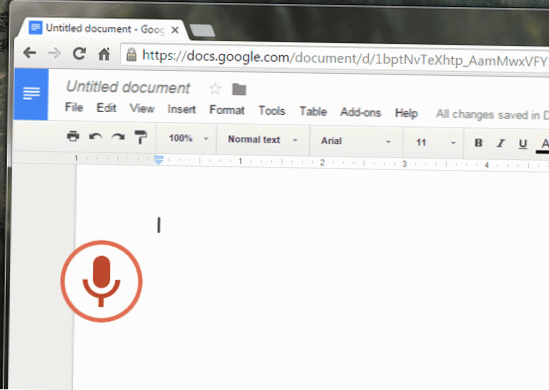Click the All changes saved status
Image resolution: width=549 pixels, height=390 pixels.
click(492, 114)
